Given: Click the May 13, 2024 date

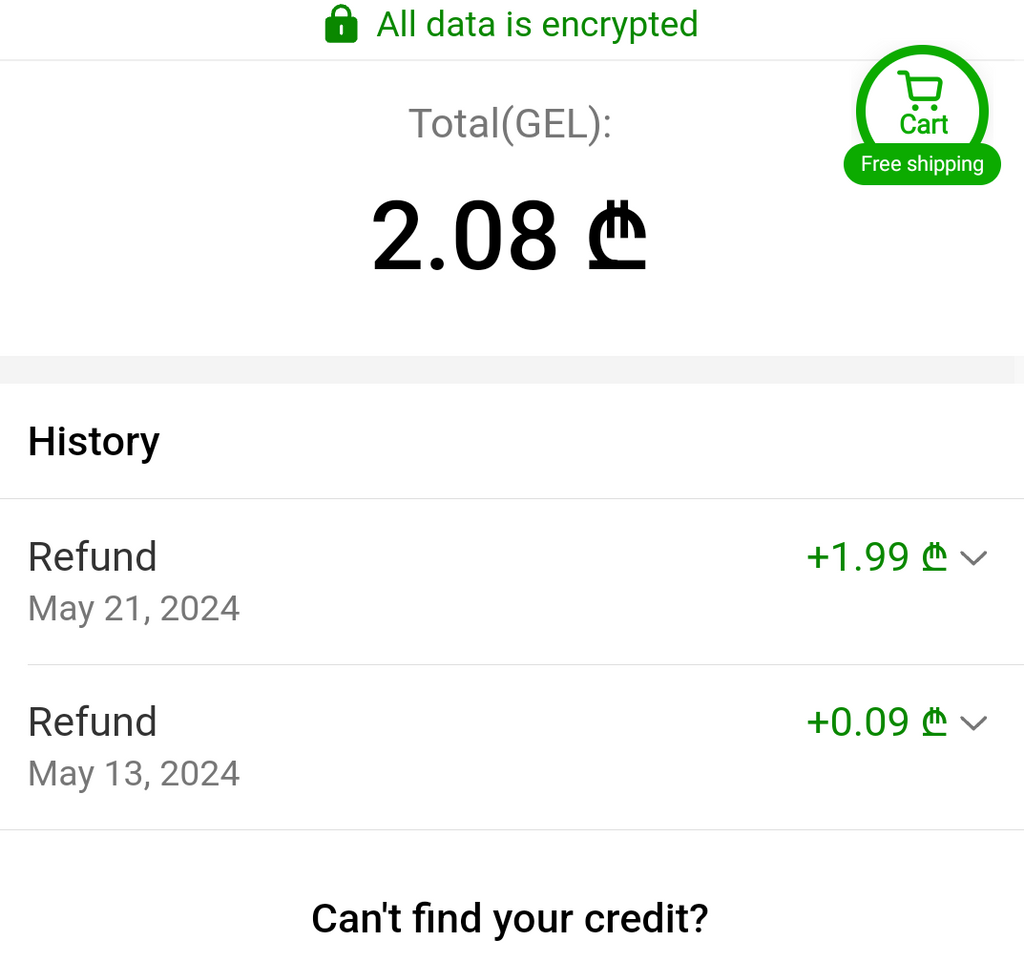Looking at the screenshot, I should pos(134,773).
